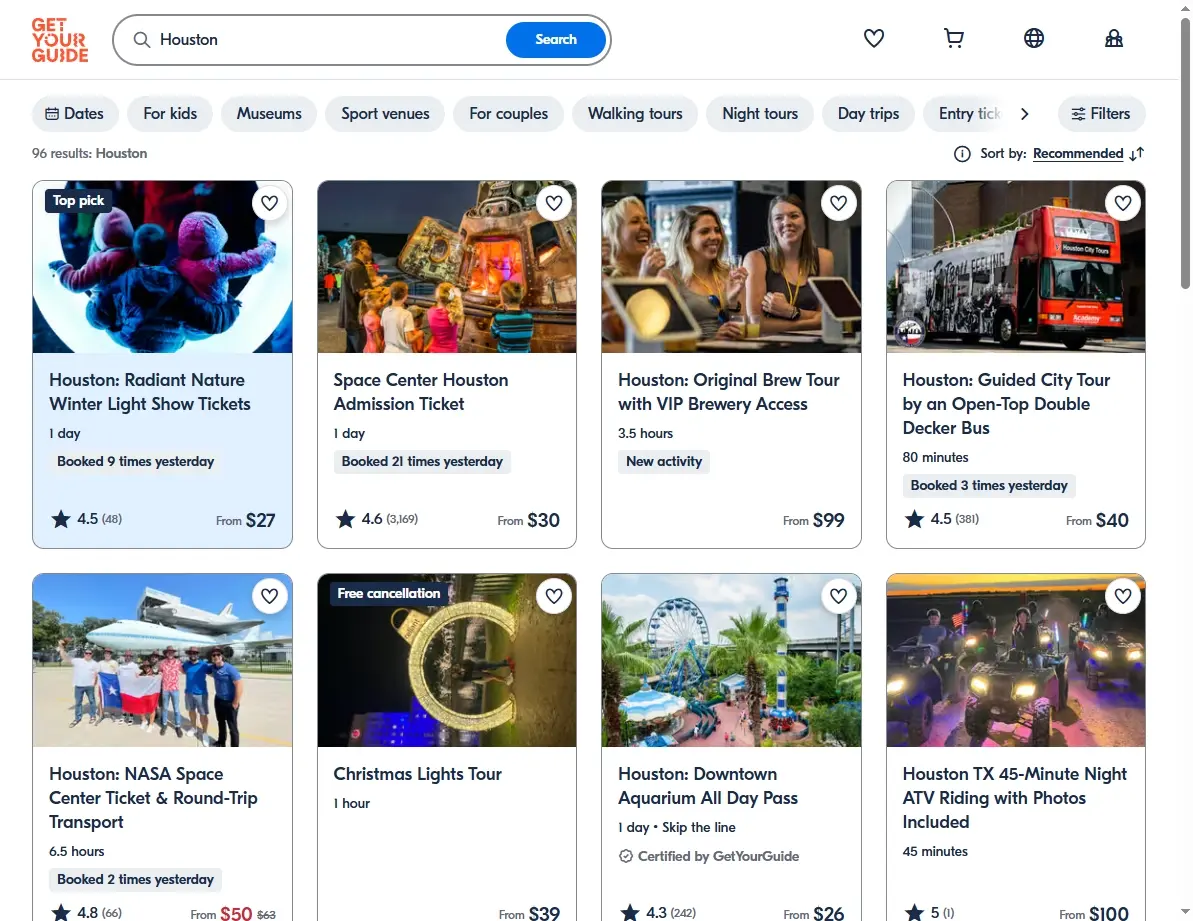Screen dimensions: 1193x921
Task: Open Houston: Radiant Nature Winter Light Show Tickets
Action: click(150, 392)
